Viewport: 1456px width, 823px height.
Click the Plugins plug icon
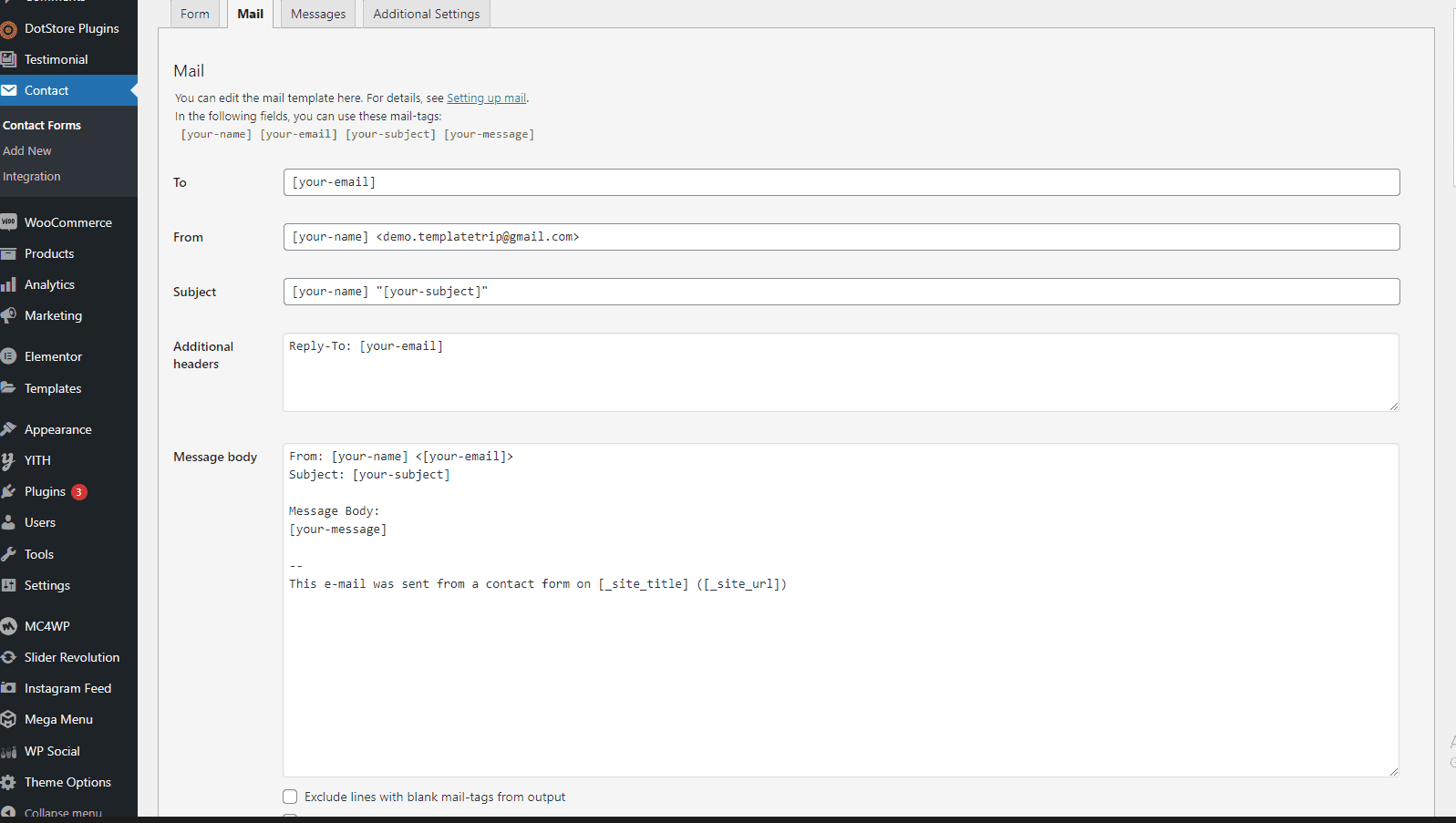click(x=8, y=491)
